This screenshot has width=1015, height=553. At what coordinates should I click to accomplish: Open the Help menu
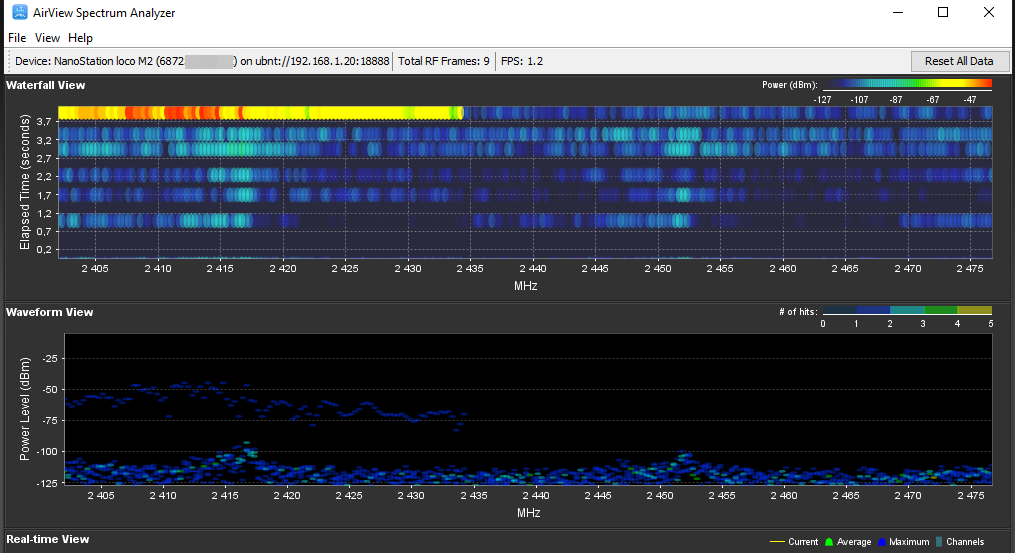click(x=80, y=38)
